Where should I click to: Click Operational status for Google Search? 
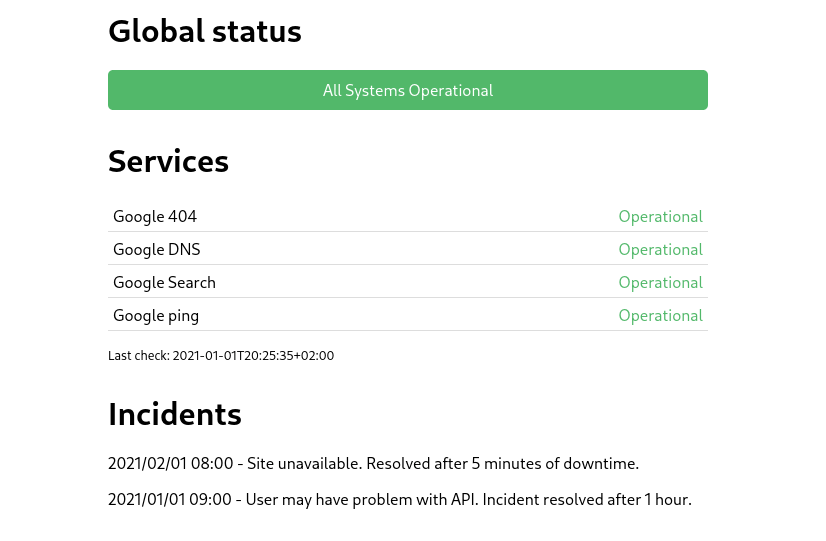pos(660,282)
